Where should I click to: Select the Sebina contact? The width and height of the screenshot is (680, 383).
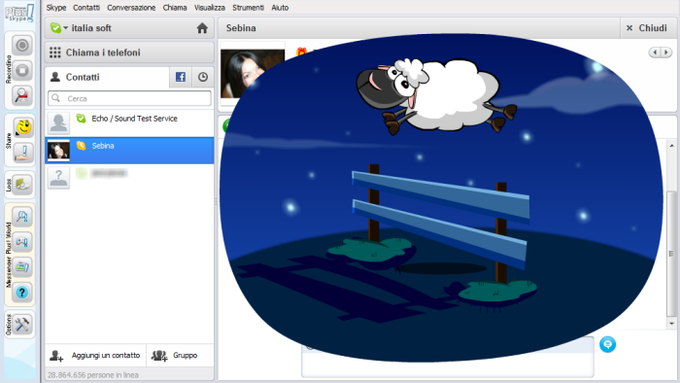point(129,151)
